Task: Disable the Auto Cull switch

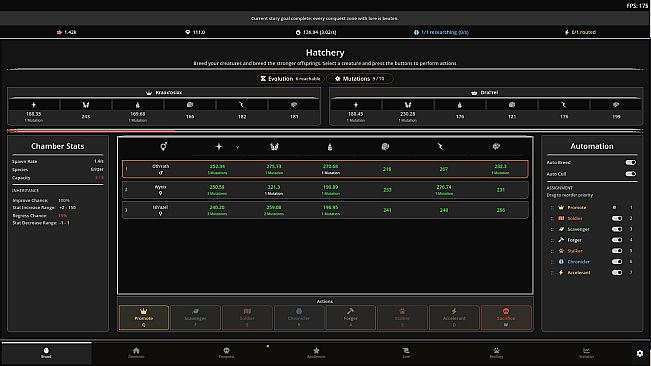Action: (x=630, y=174)
